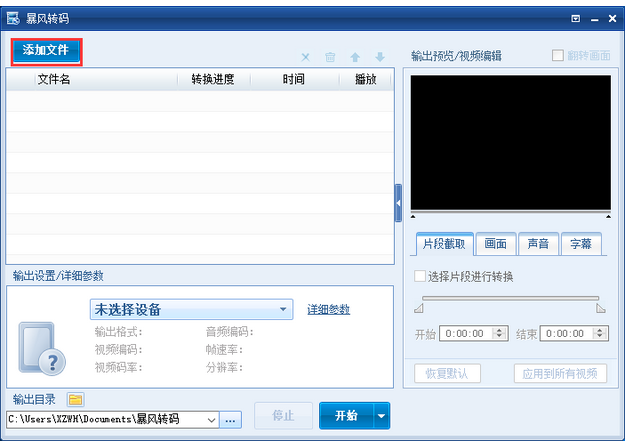Viewport: 625px width, 441px height.
Task: Collapse the preview panel with side arrow
Action: (x=398, y=203)
